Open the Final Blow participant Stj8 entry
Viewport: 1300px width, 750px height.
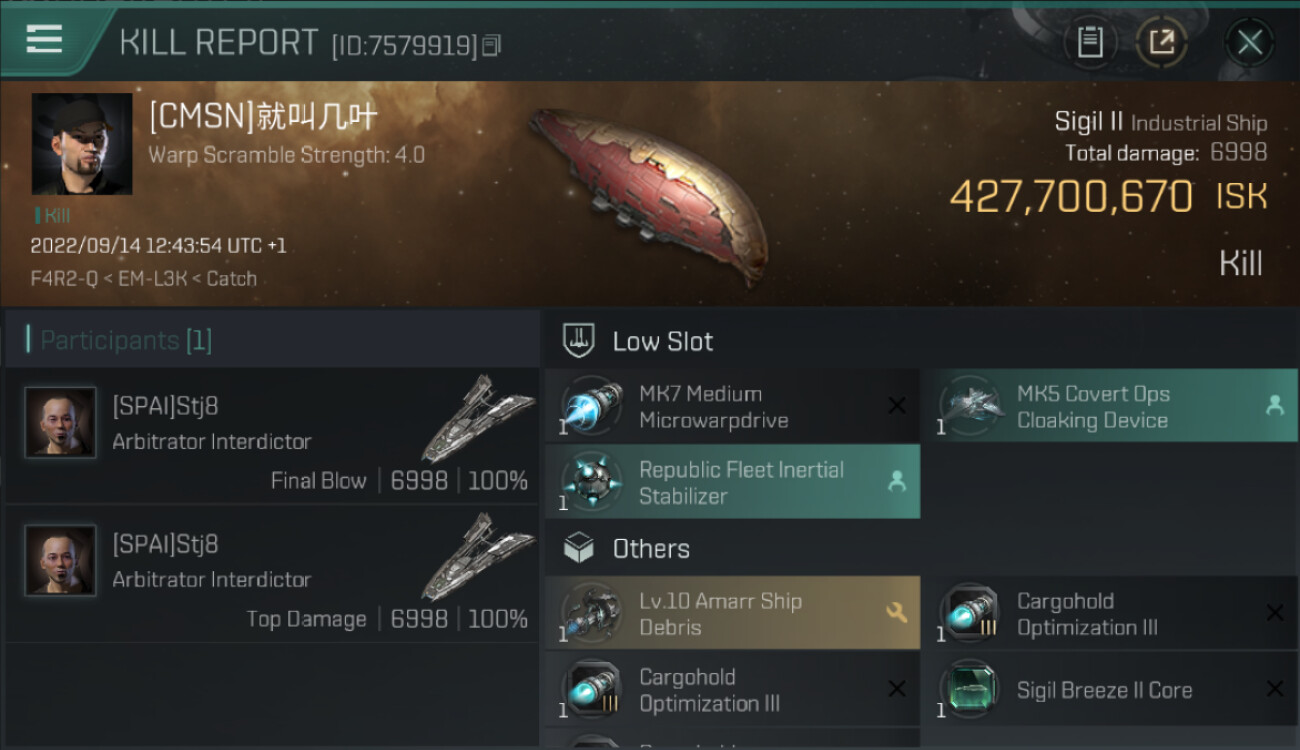click(x=272, y=436)
